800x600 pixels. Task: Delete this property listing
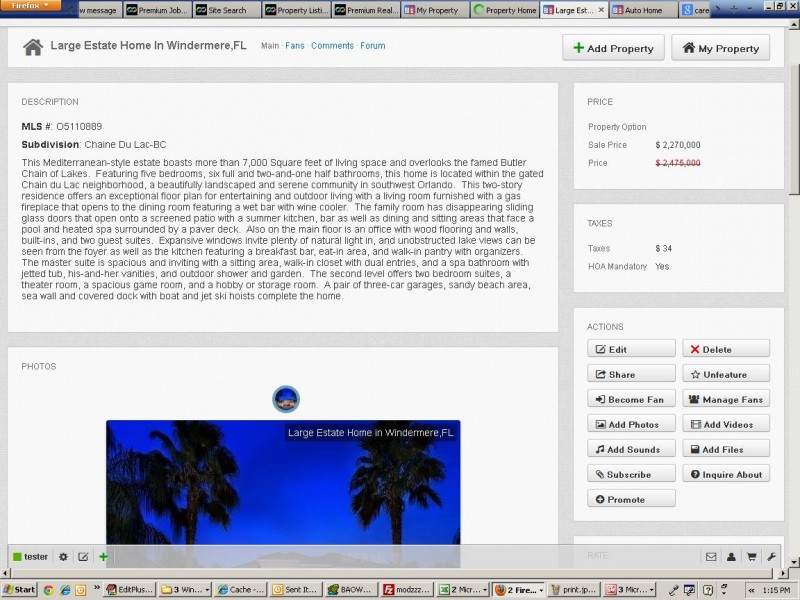coord(726,349)
